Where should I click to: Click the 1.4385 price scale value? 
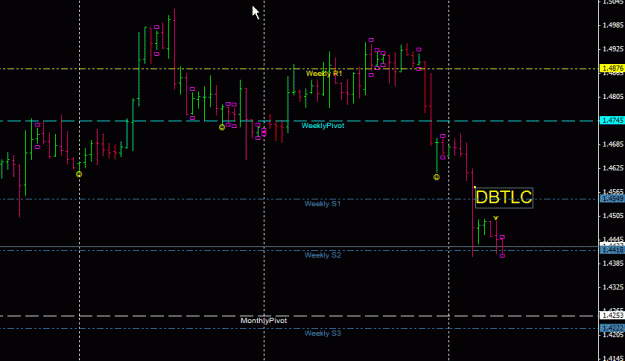tap(613, 263)
